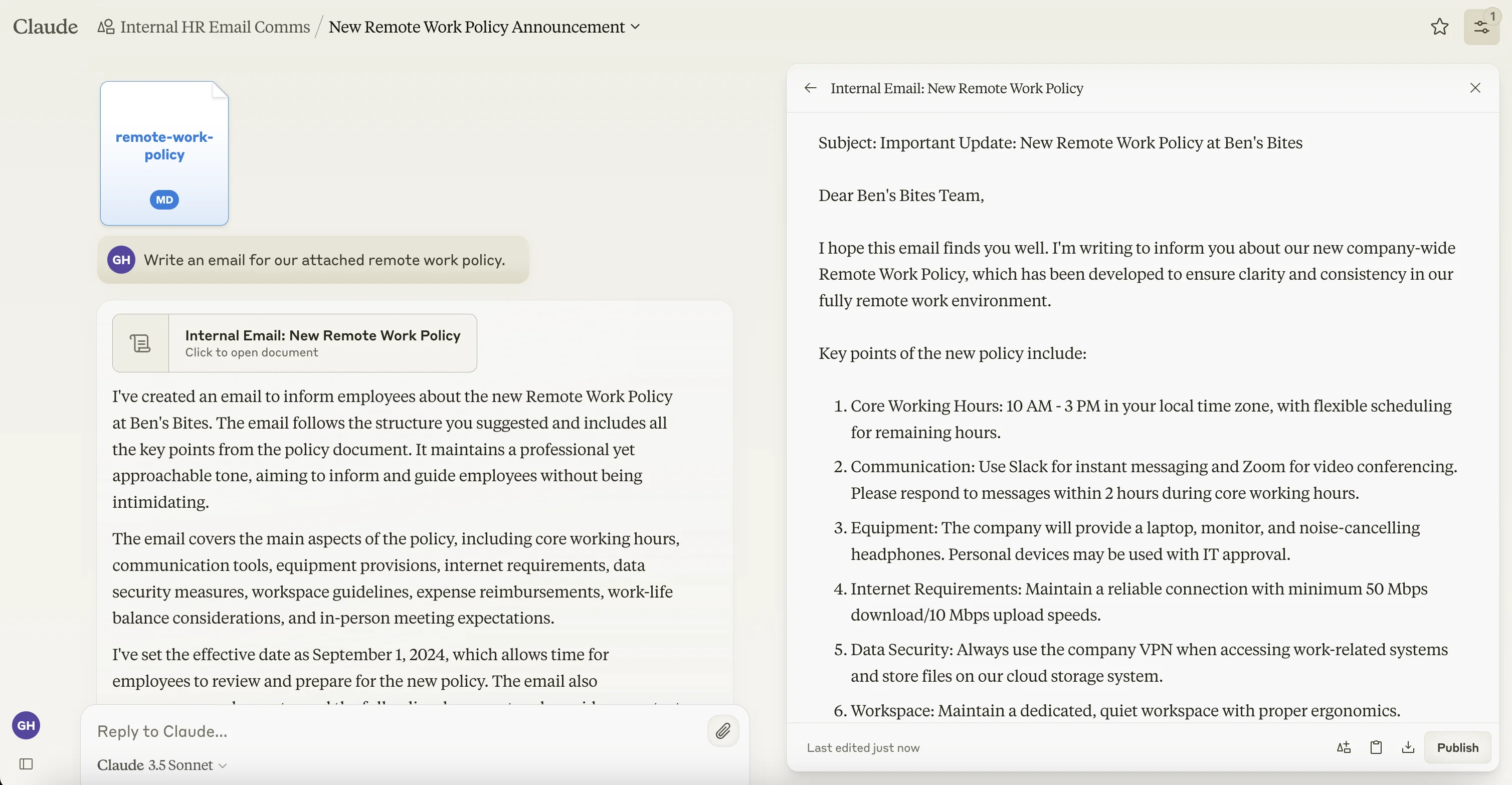Click the scroll document icon on artifact card
This screenshot has height=785, width=1512.
point(140,343)
